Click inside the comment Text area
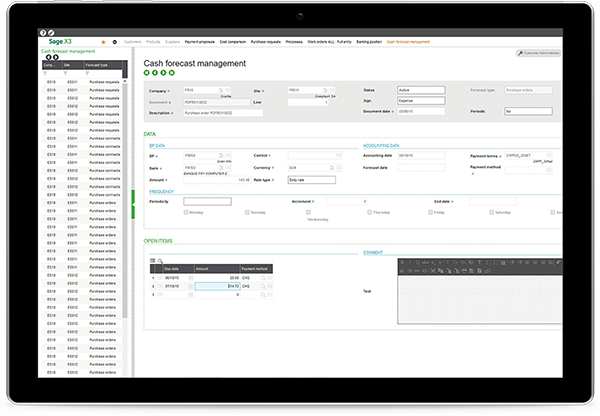The width and height of the screenshot is (600, 416). tap(480, 300)
